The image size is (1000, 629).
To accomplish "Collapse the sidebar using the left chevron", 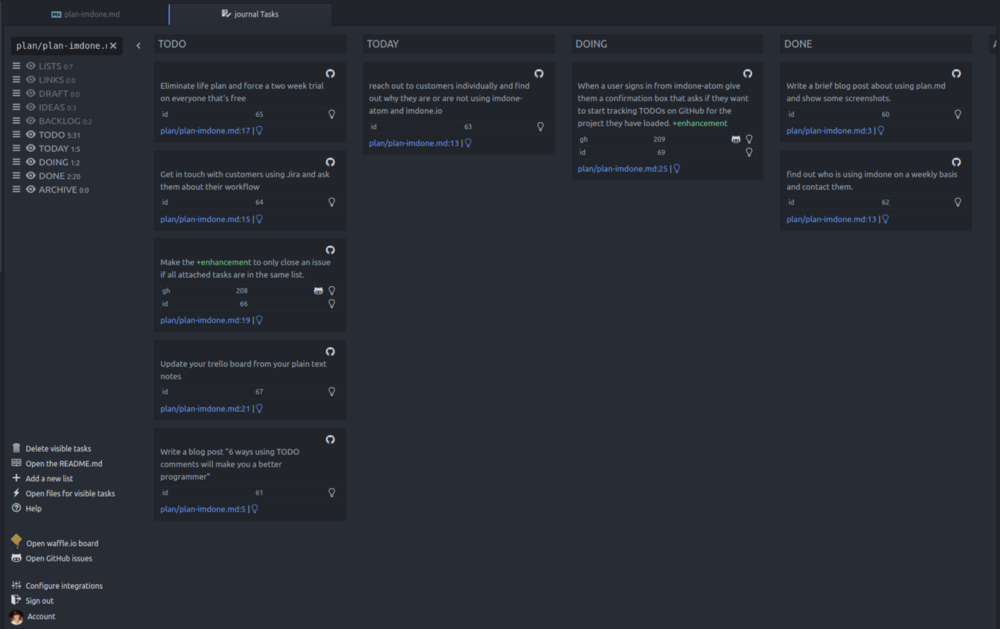I will point(140,45).
